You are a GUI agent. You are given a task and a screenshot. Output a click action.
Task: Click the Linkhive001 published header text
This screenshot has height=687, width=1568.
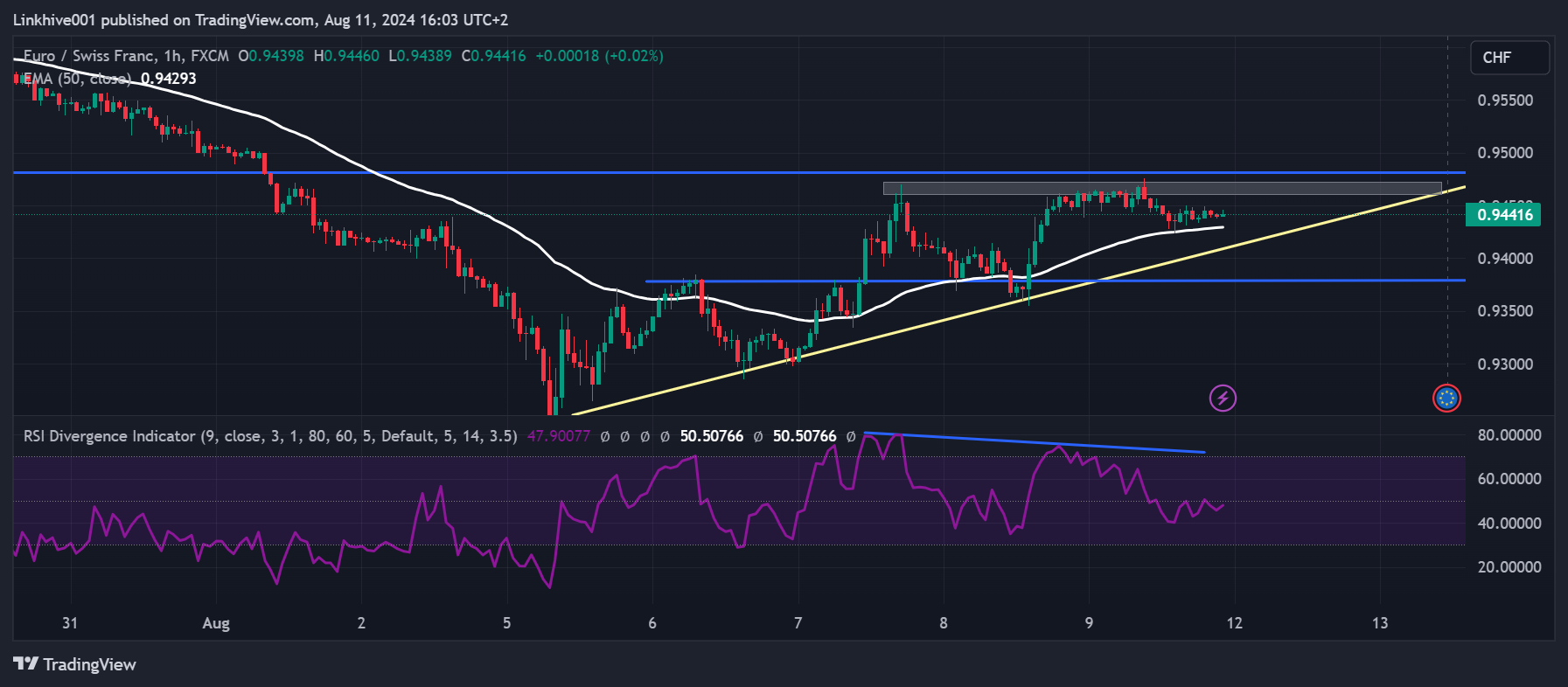(x=261, y=19)
